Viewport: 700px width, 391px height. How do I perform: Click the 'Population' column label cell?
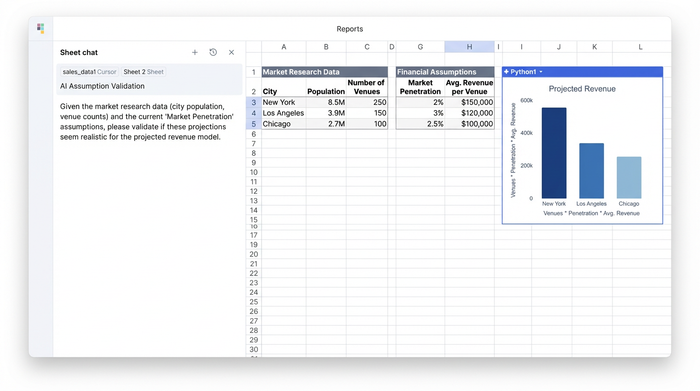click(x=326, y=87)
